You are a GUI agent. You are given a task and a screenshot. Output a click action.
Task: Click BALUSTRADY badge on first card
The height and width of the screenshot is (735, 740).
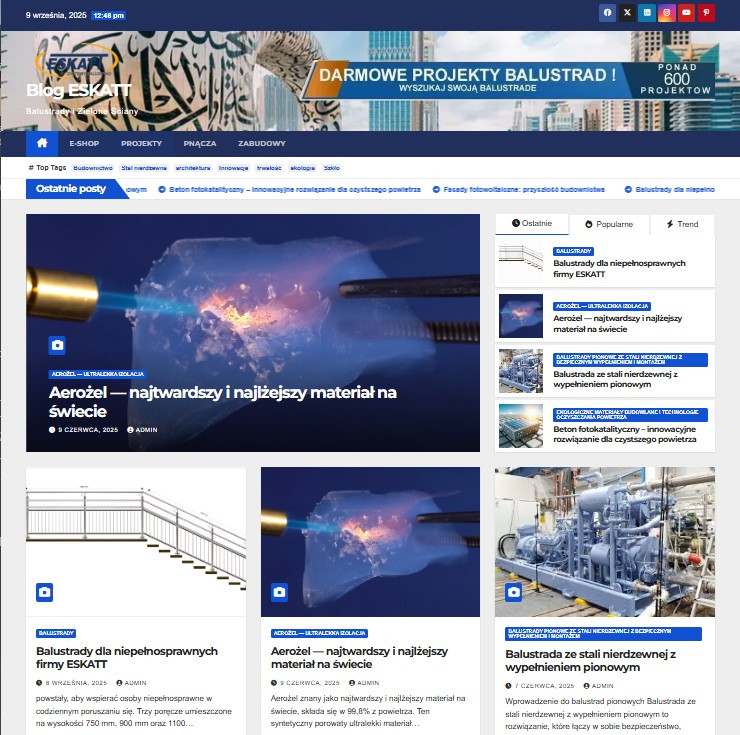pos(56,633)
